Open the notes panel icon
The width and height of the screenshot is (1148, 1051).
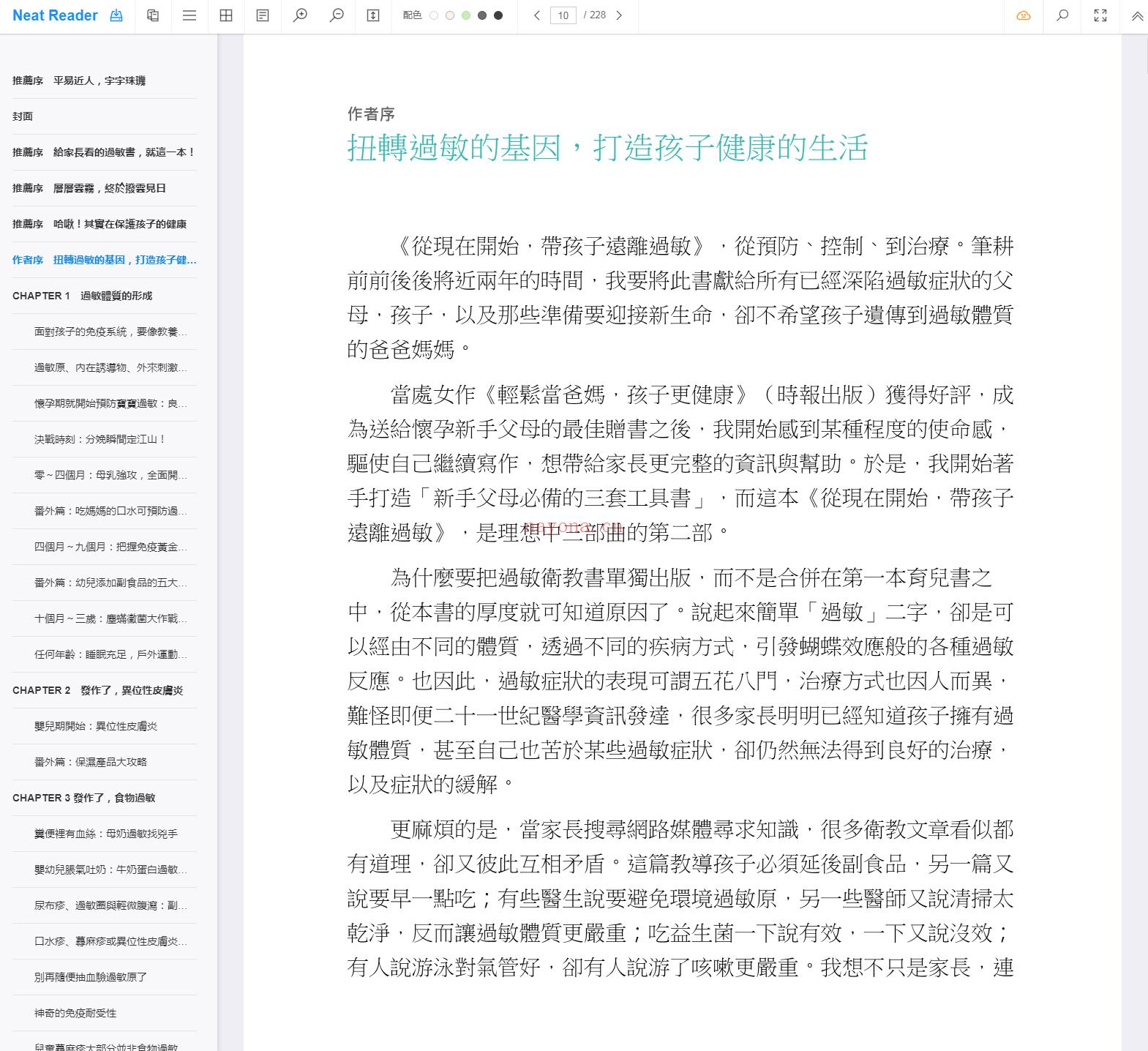[263, 15]
